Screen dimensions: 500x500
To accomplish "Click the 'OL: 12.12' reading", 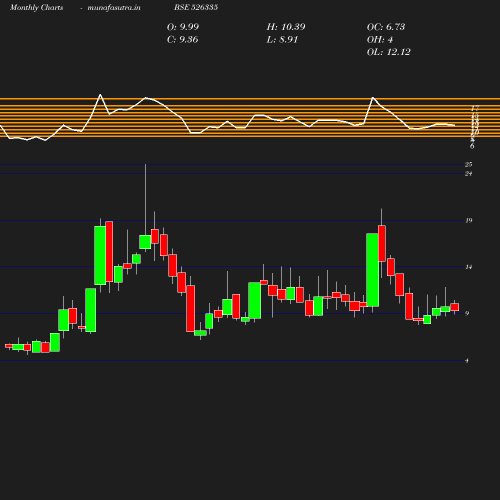I will coord(389,52).
